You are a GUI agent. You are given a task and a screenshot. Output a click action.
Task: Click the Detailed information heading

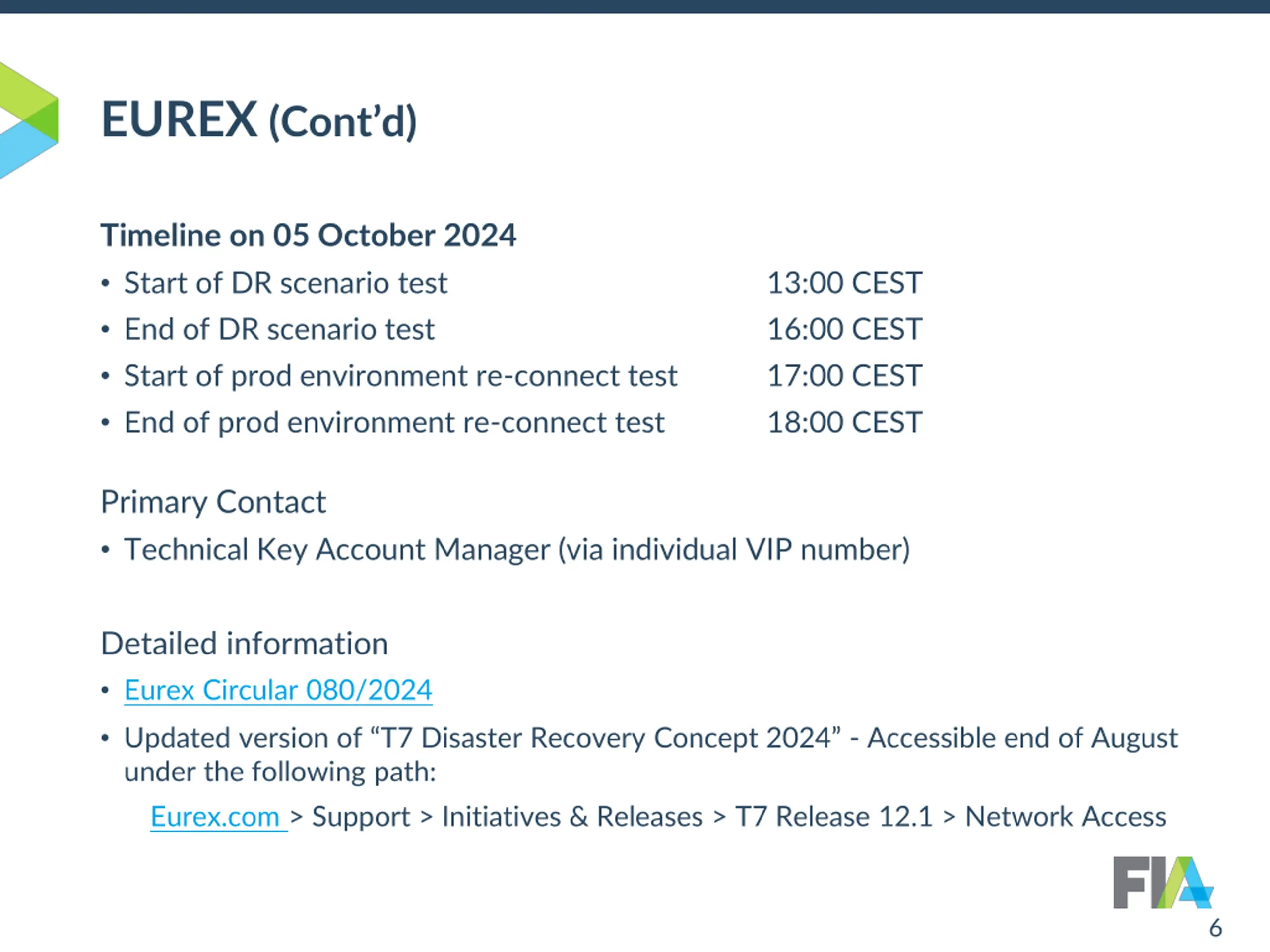click(x=245, y=643)
